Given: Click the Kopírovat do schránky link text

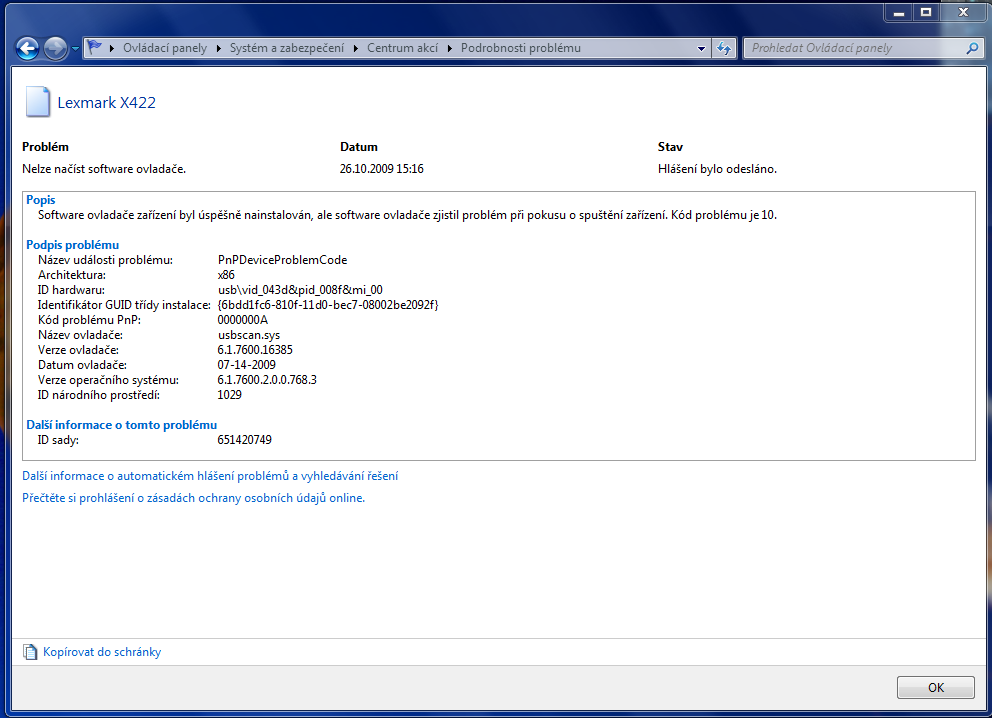Looking at the screenshot, I should point(102,652).
